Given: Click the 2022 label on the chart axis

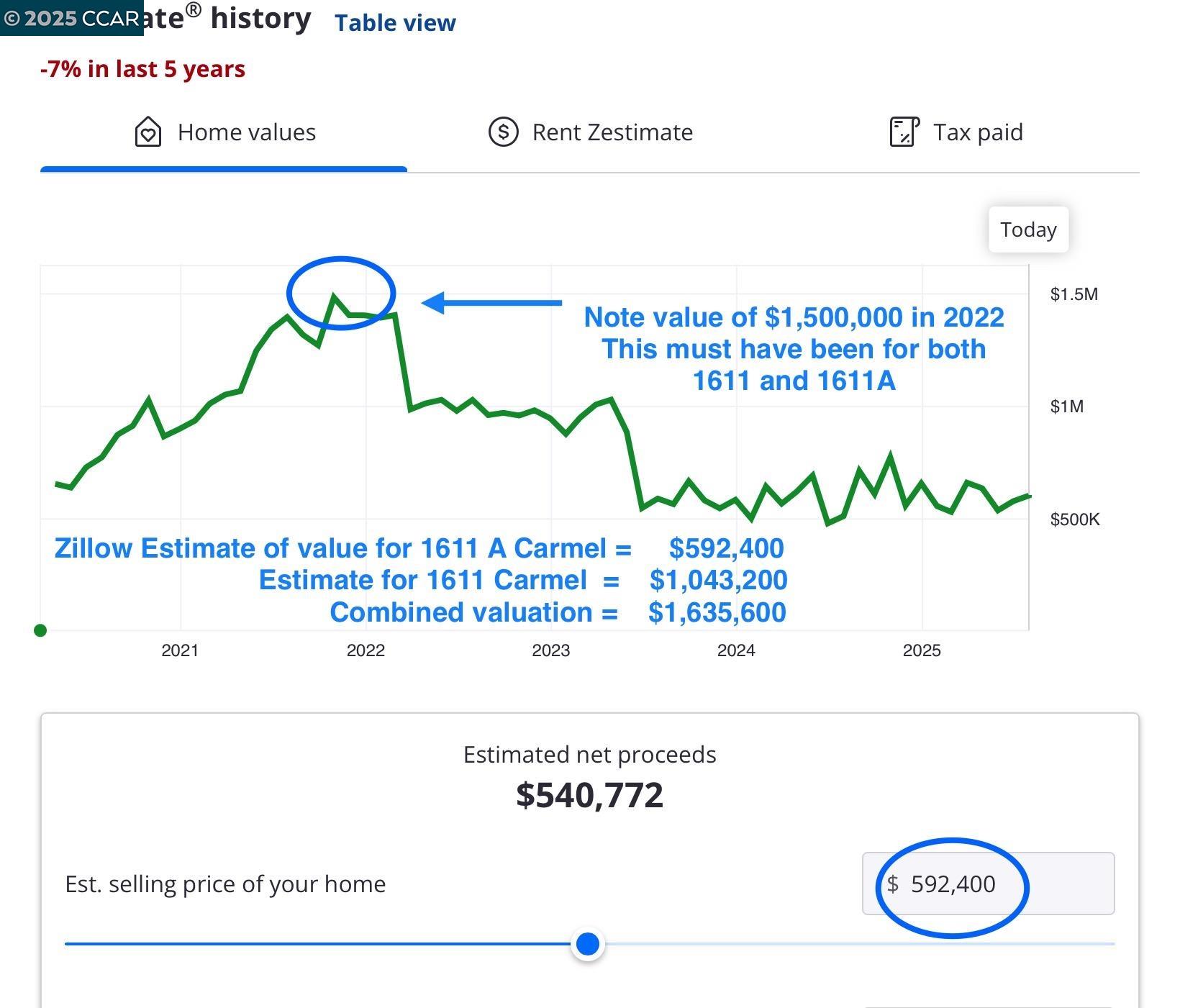Looking at the screenshot, I should coord(366,650).
